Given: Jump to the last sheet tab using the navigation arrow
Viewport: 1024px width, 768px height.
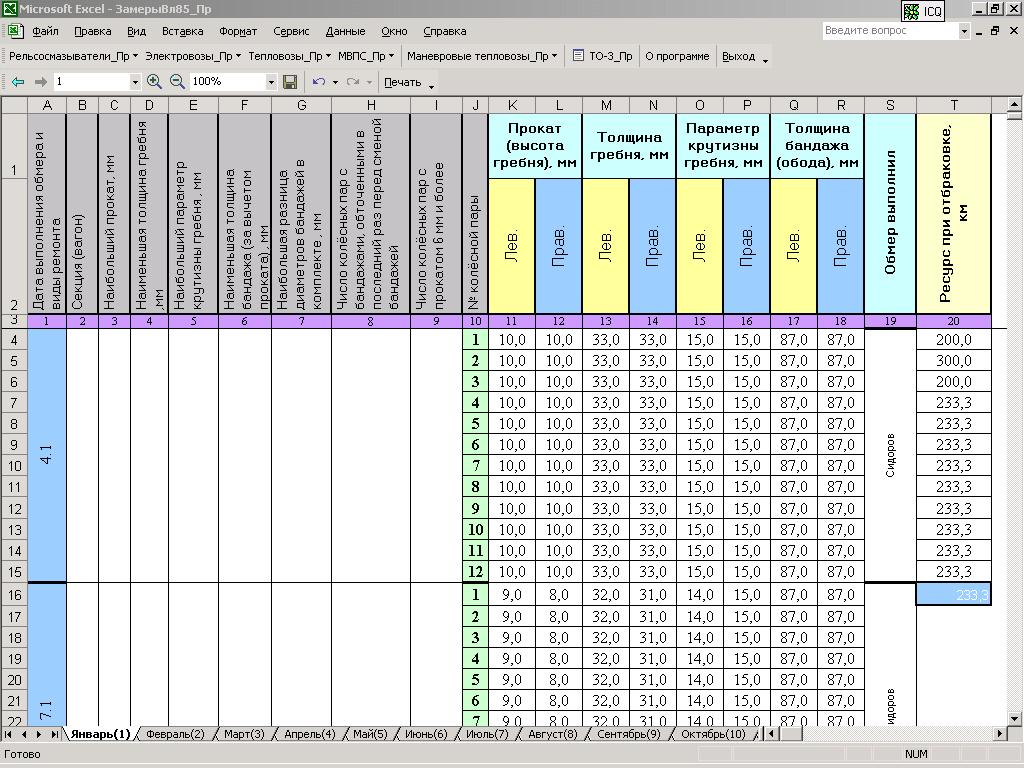Looking at the screenshot, I should pos(54,734).
